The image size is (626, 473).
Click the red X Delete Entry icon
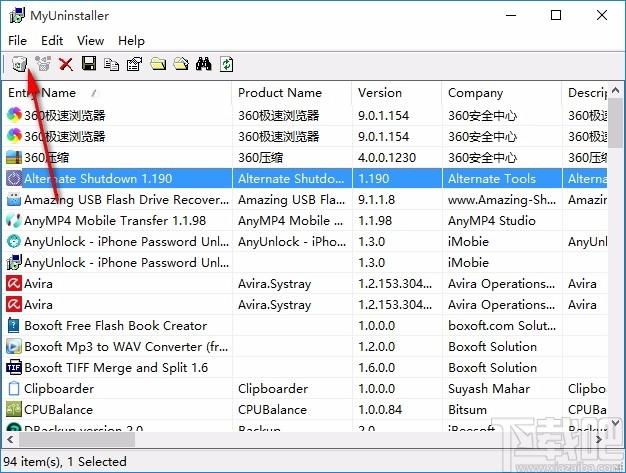(66, 64)
